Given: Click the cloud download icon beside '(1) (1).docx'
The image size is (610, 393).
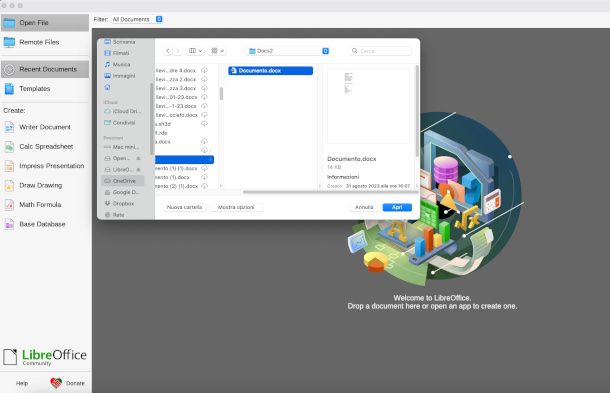Looking at the screenshot, I should 204,168.
